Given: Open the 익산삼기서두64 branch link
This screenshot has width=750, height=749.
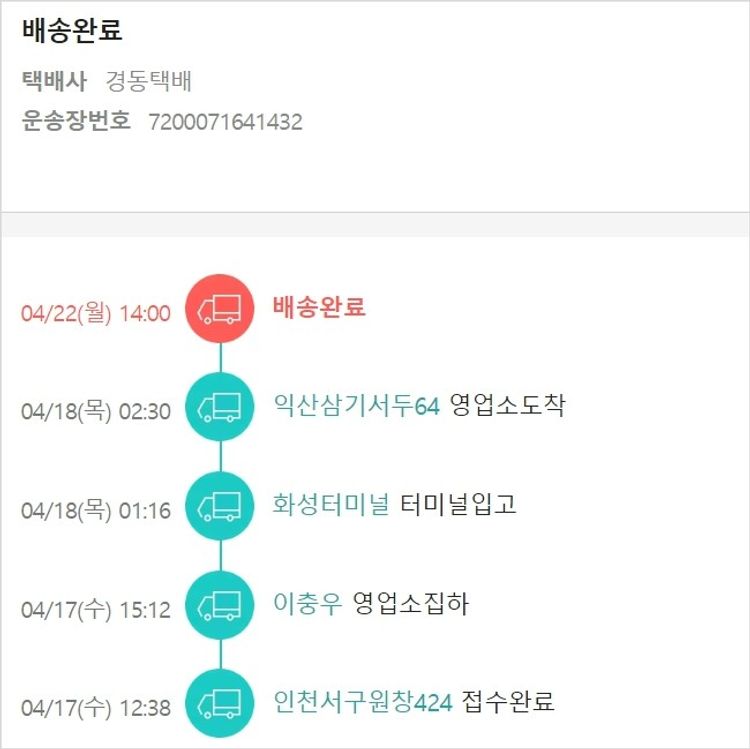Looking at the screenshot, I should [356, 405].
